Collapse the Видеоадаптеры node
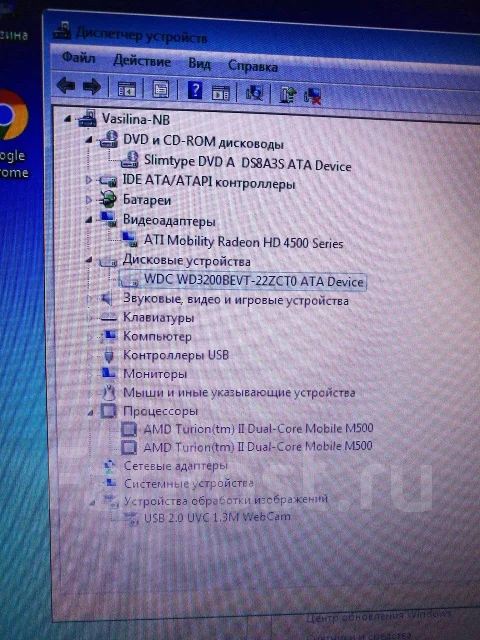Screen dimensions: 480x640 [x=89, y=220]
